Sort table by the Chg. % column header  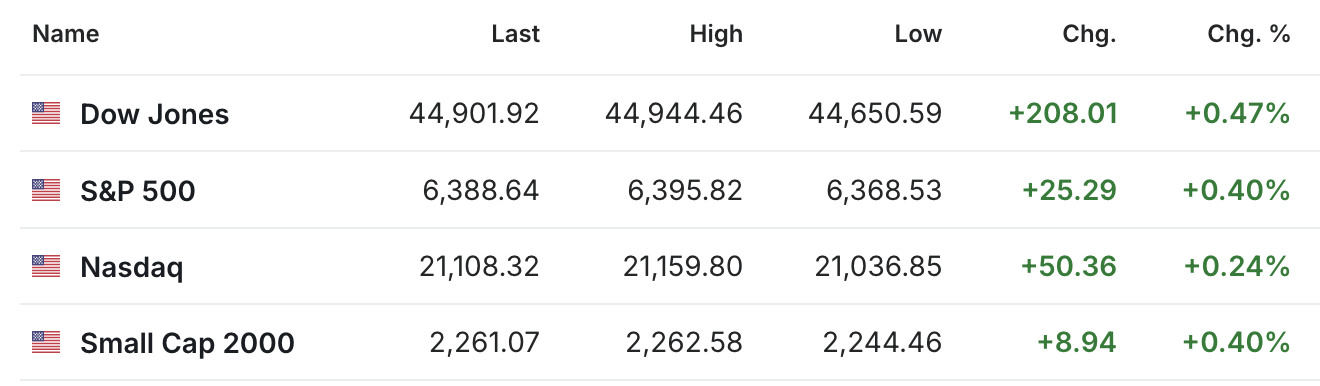pos(1249,34)
